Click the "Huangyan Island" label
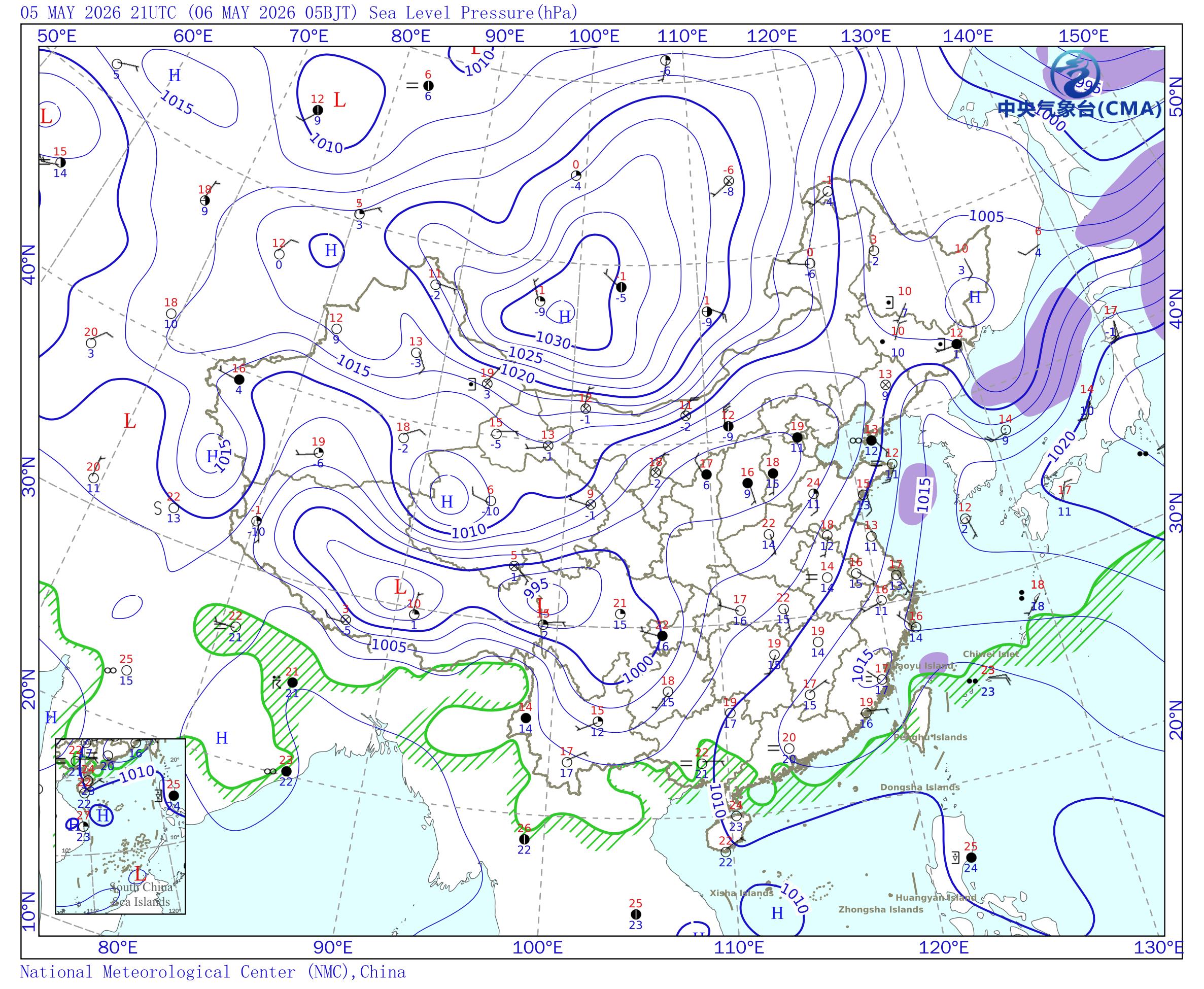This screenshot has height=989, width=1204. (x=936, y=897)
